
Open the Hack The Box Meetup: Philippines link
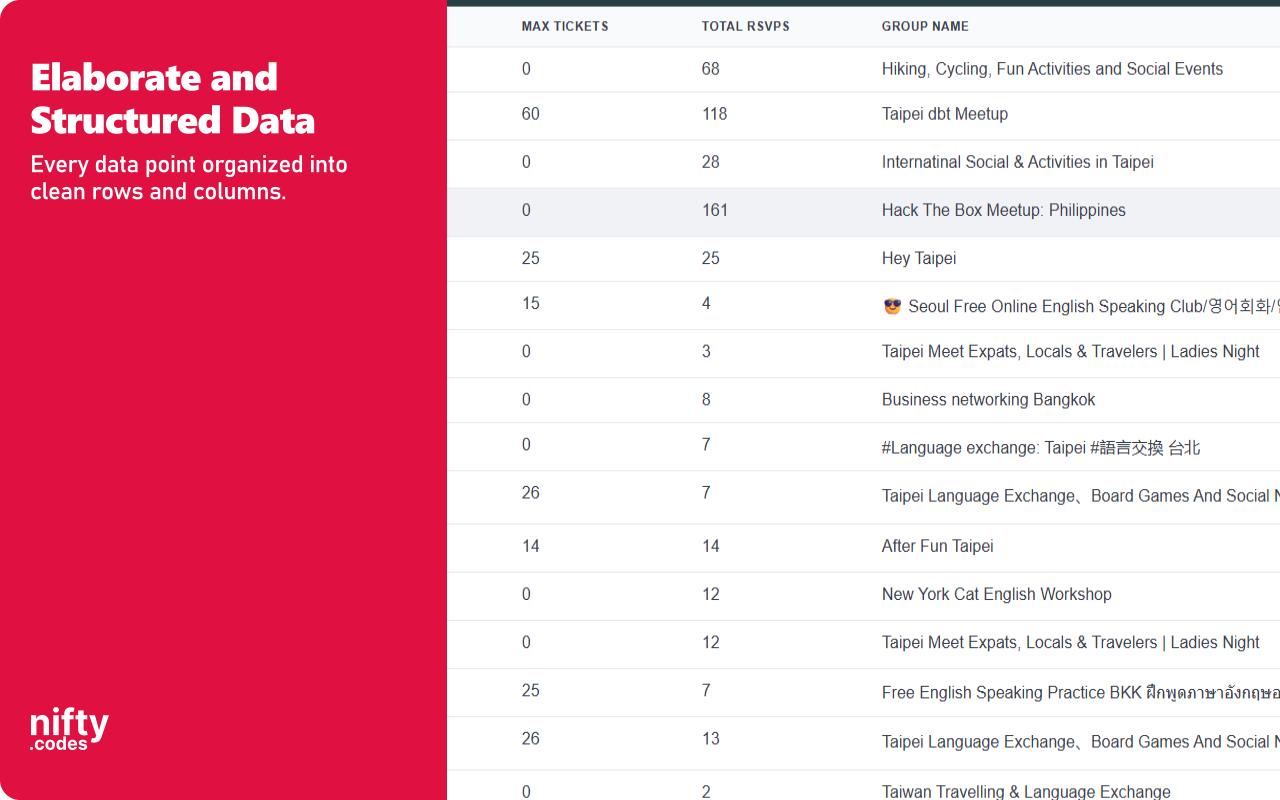[x=1003, y=210]
